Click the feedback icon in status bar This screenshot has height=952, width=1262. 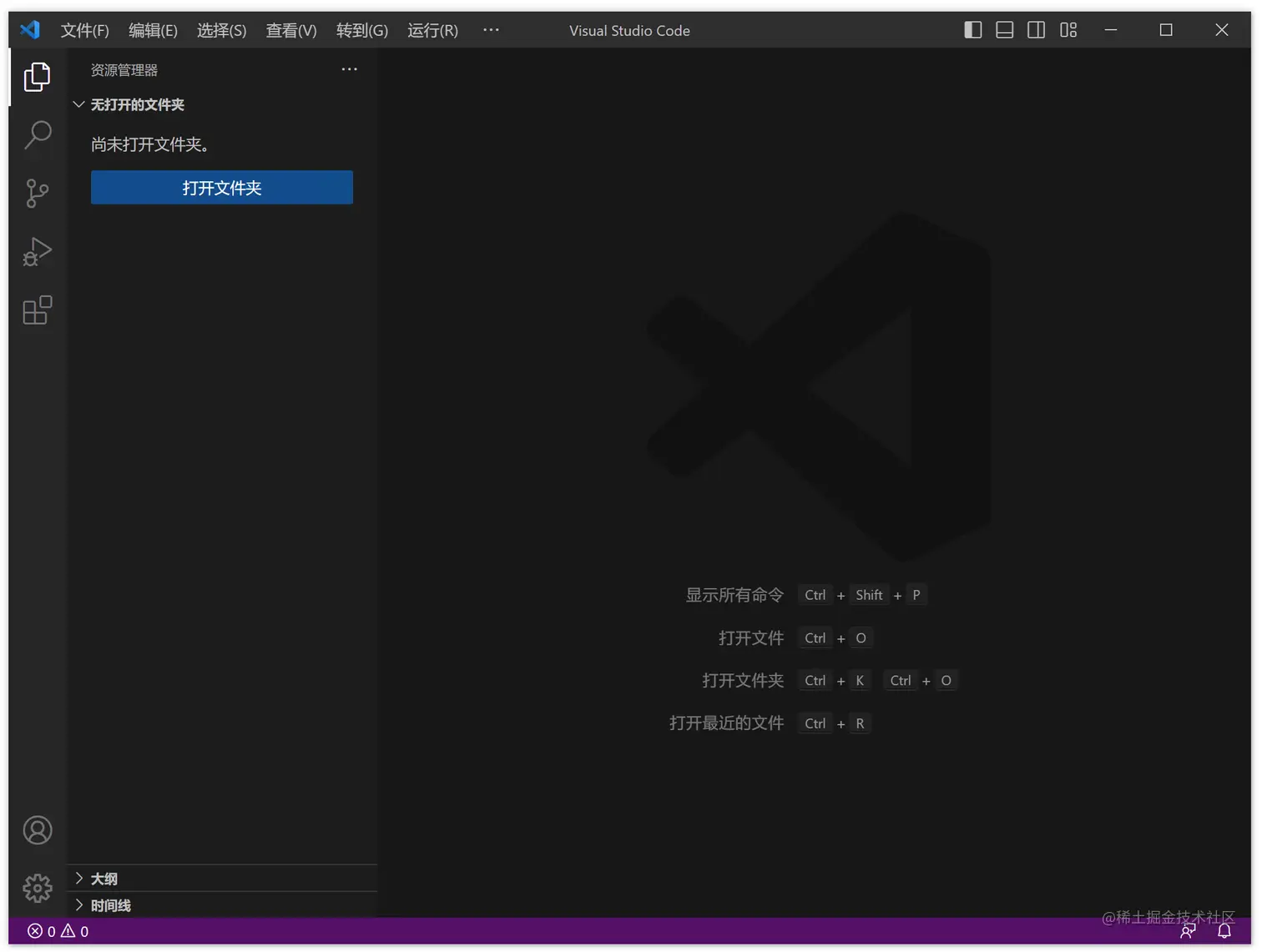(1188, 931)
